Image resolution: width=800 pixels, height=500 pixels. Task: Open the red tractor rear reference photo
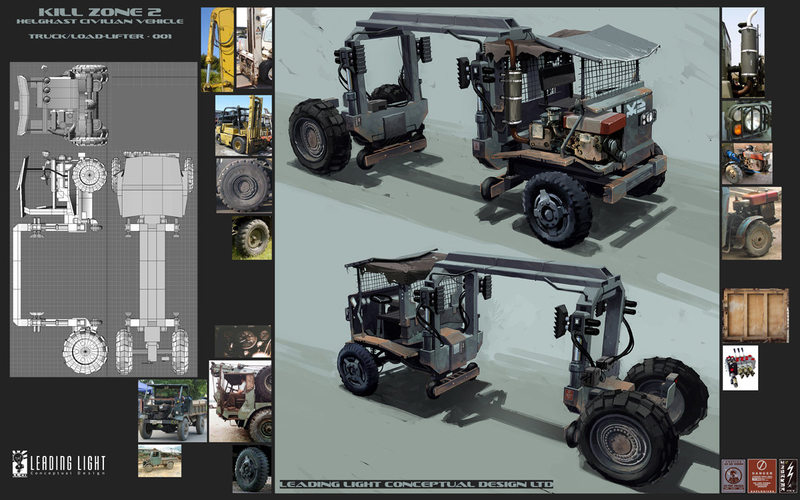(x=752, y=223)
